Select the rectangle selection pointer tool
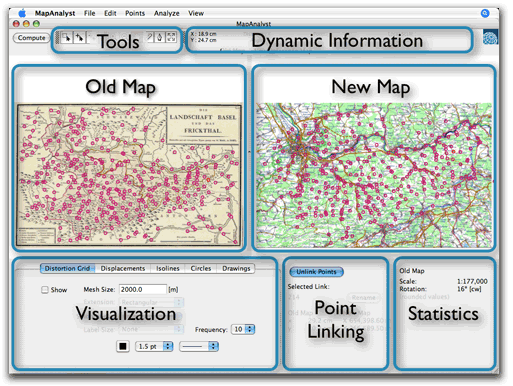The width and height of the screenshot is (513, 386). tap(67, 38)
